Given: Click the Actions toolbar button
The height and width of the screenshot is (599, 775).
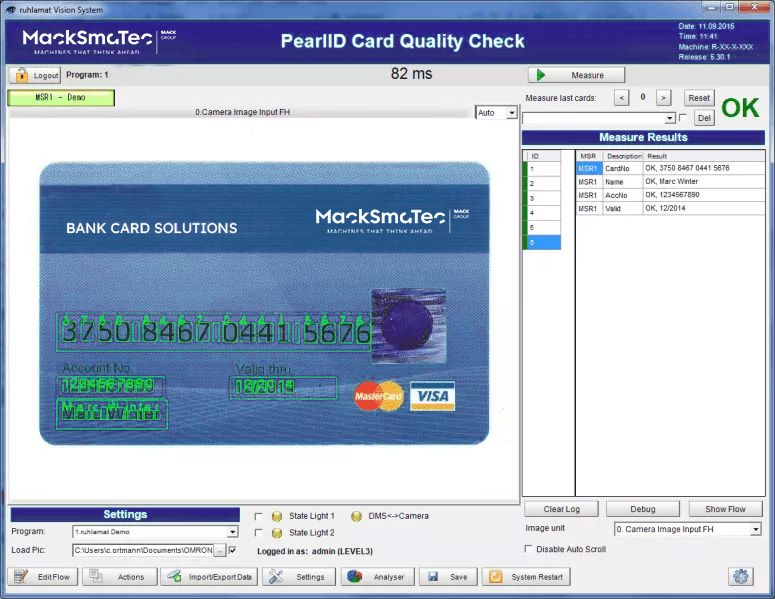Looking at the screenshot, I should coord(120,577).
